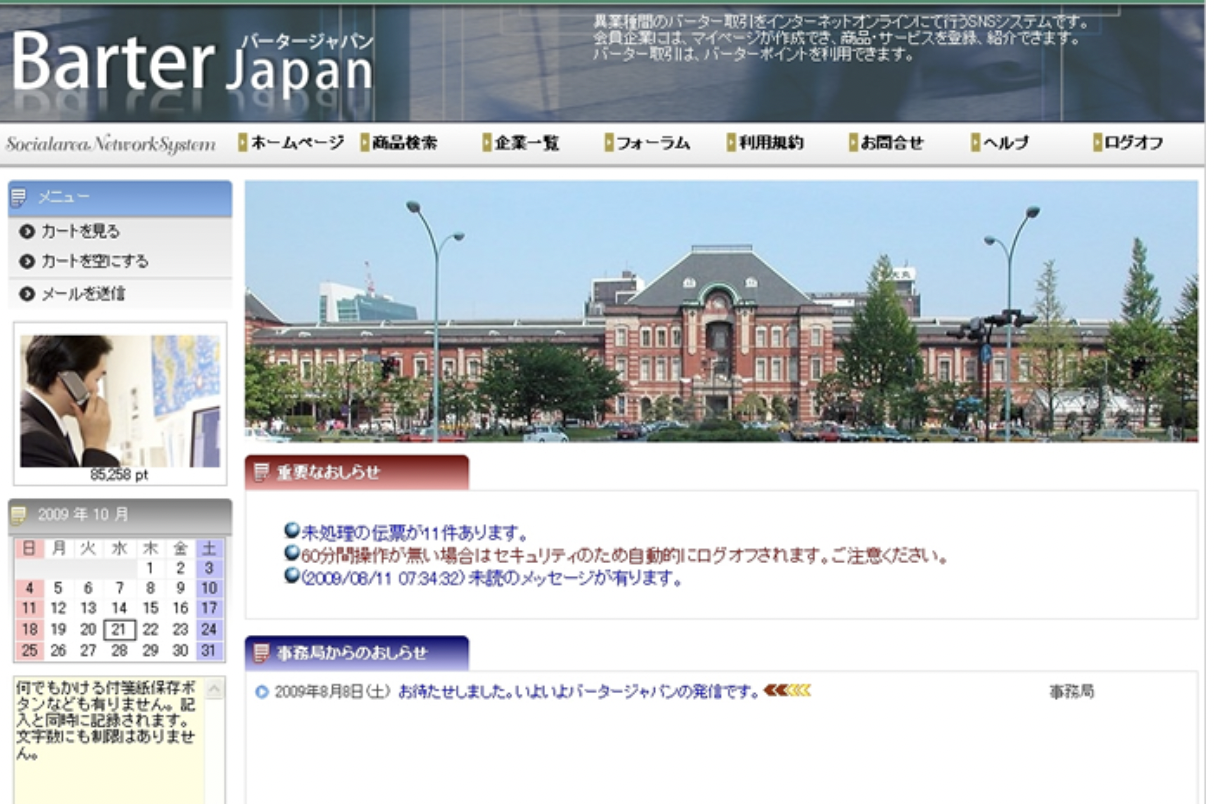
Task: Click the sticky note scrollbar up arrow
Action: 215,690
